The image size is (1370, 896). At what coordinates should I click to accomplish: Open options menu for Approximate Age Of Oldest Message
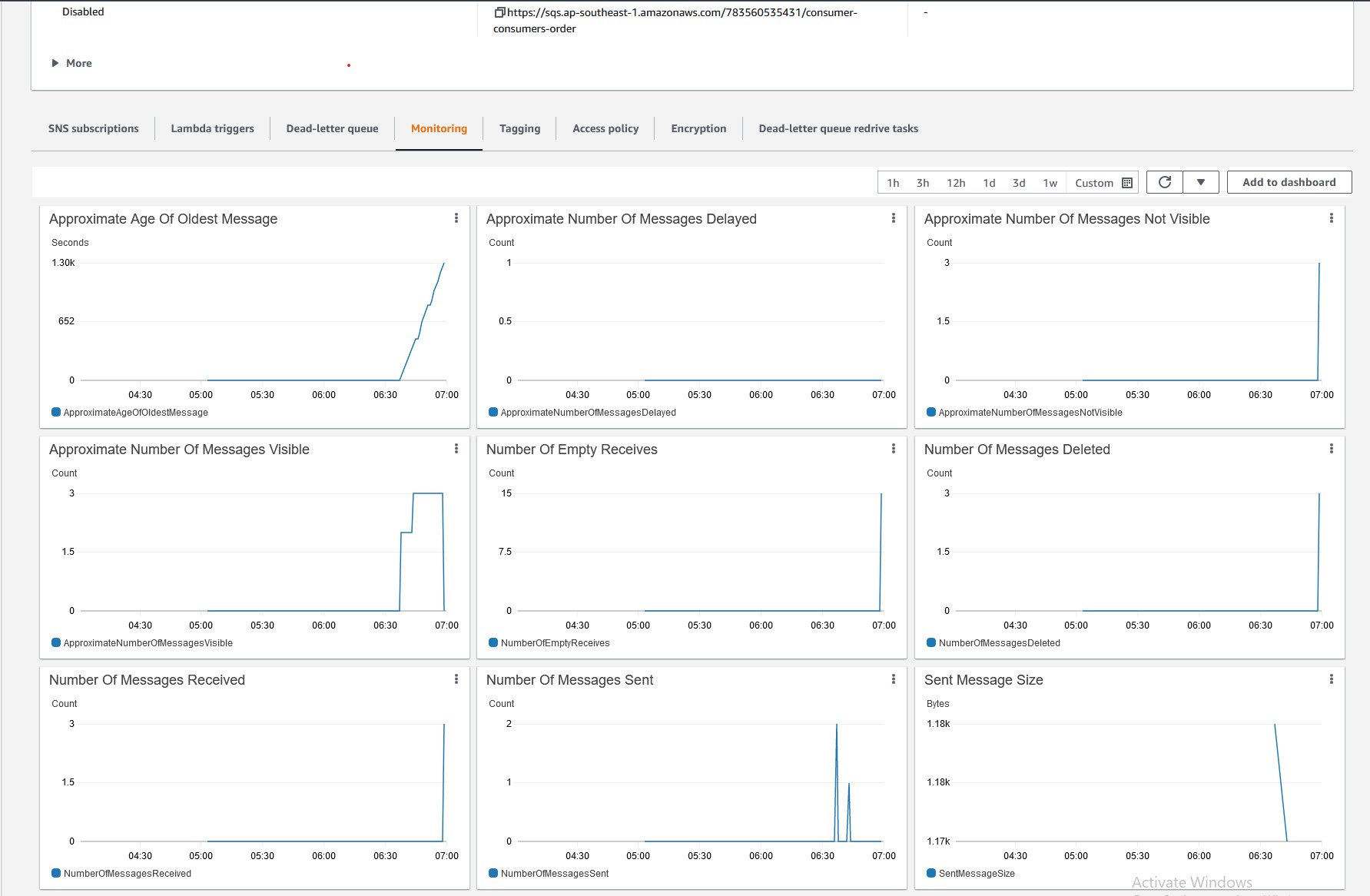click(x=456, y=218)
